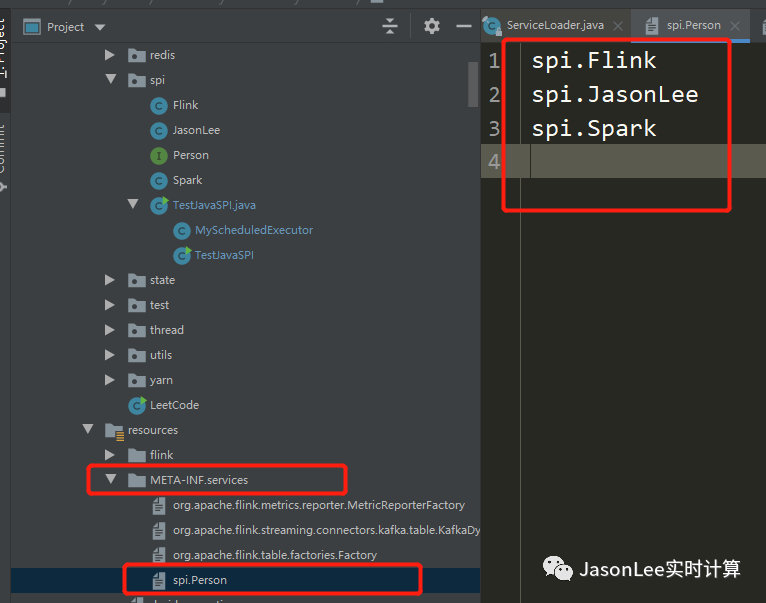Click the ServiceLoader.java tab class icon

pos(492,25)
